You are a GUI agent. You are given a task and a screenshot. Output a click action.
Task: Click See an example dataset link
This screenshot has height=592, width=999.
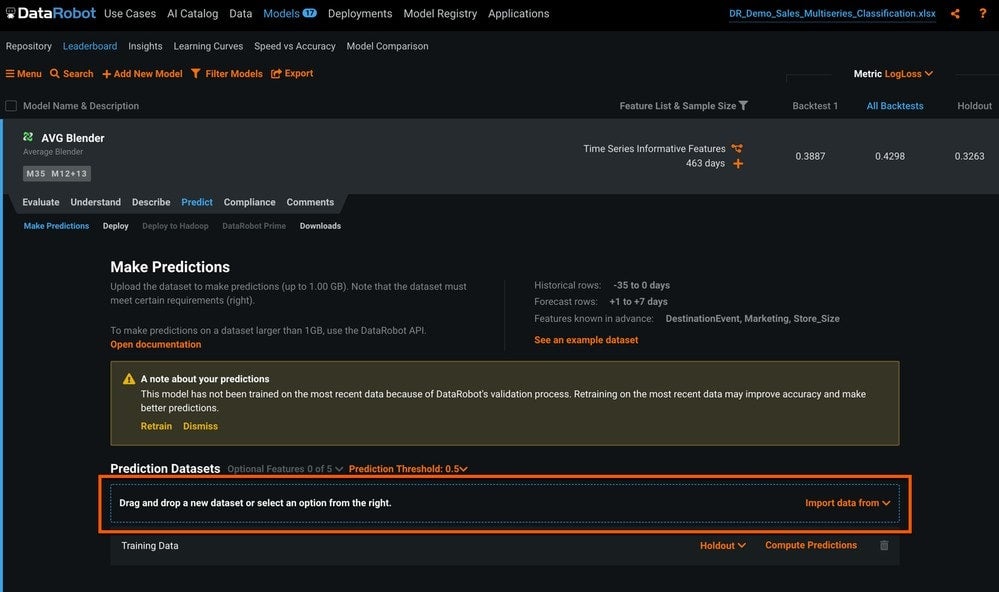click(x=586, y=340)
